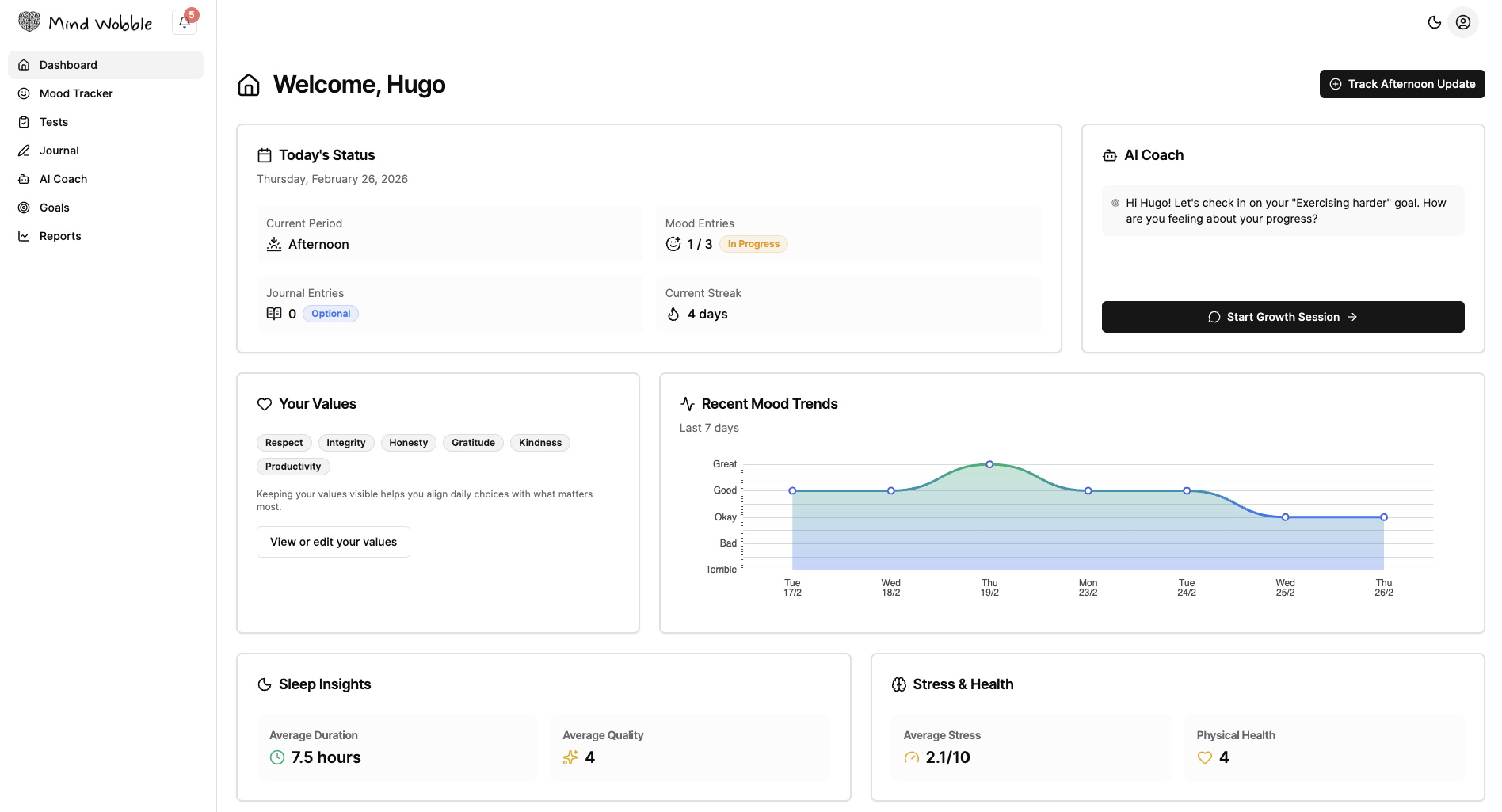Click the robot icon in AI Coach card
This screenshot has width=1502, height=812.
1110,155
